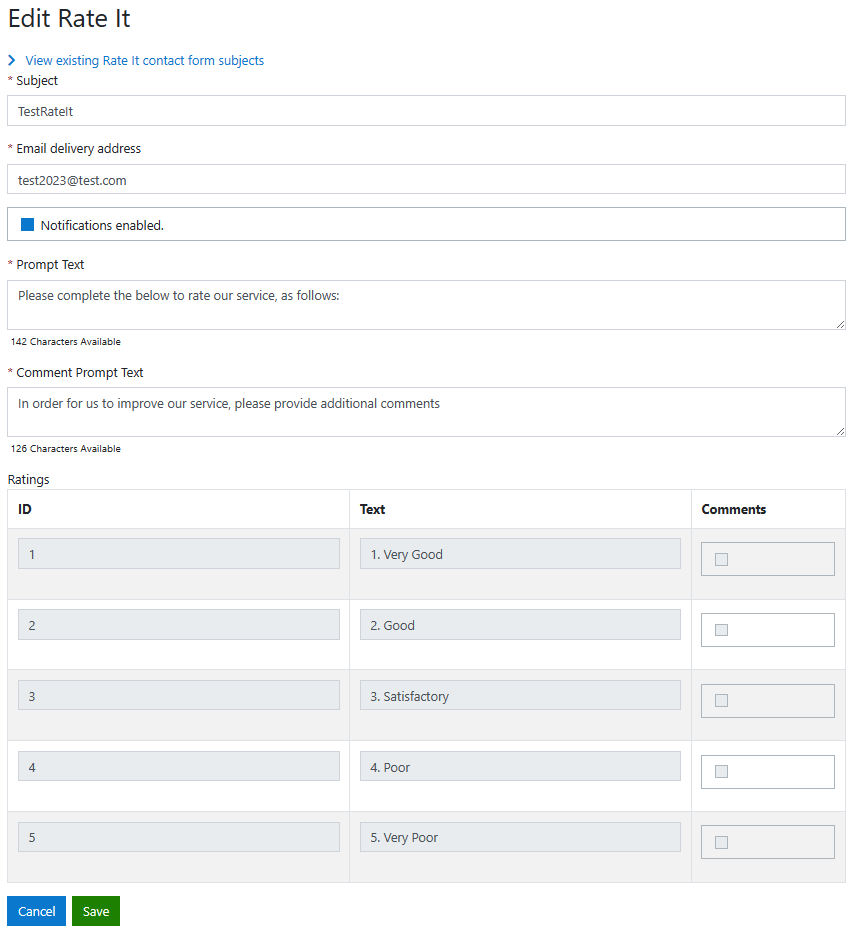Check Comments box for Satisfactory rating
858x934 pixels.
(x=721, y=701)
